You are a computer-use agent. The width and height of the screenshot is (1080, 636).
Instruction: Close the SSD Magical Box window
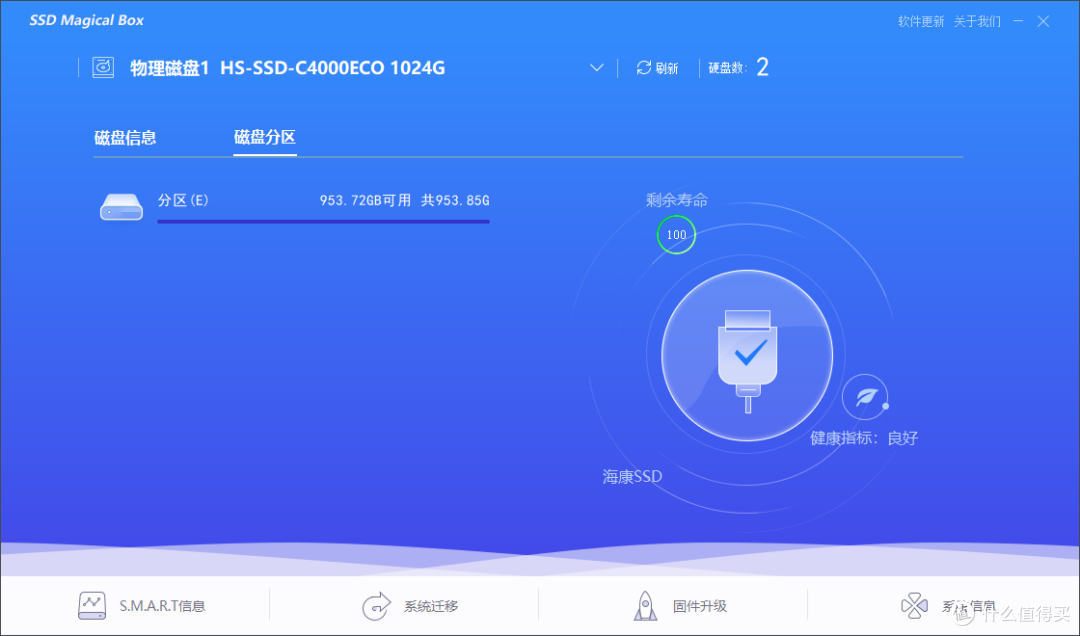click(x=1043, y=21)
